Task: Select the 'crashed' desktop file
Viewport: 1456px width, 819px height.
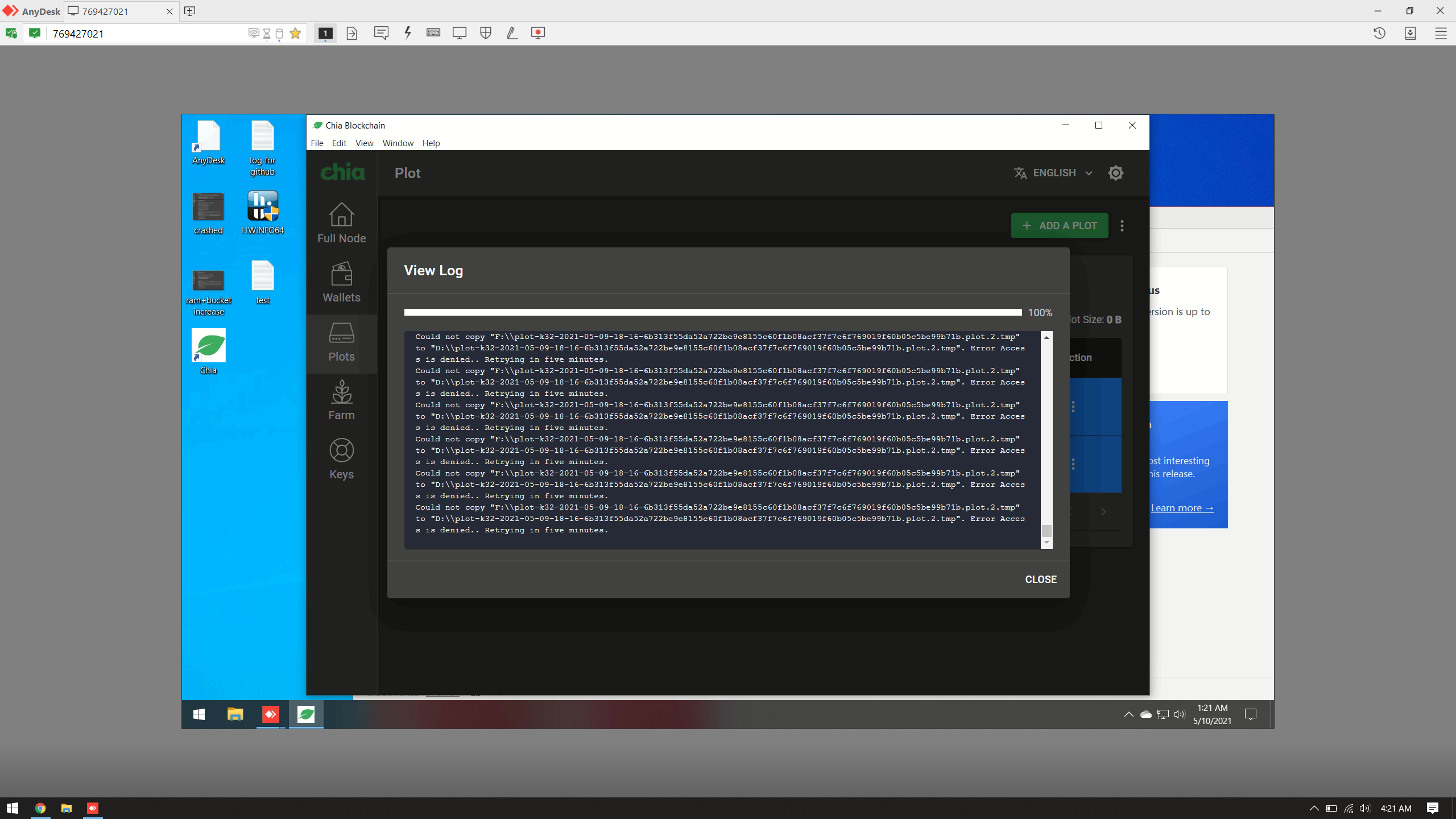Action: pyautogui.click(x=208, y=213)
